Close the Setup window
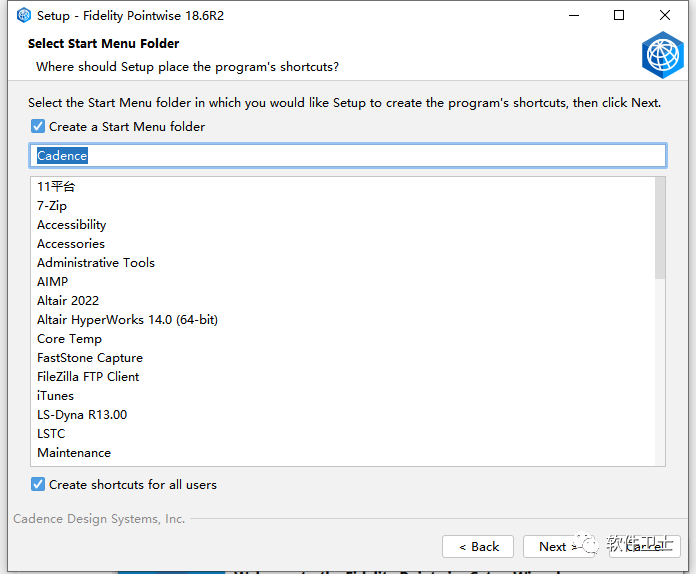This screenshot has width=696, height=574. point(664,16)
